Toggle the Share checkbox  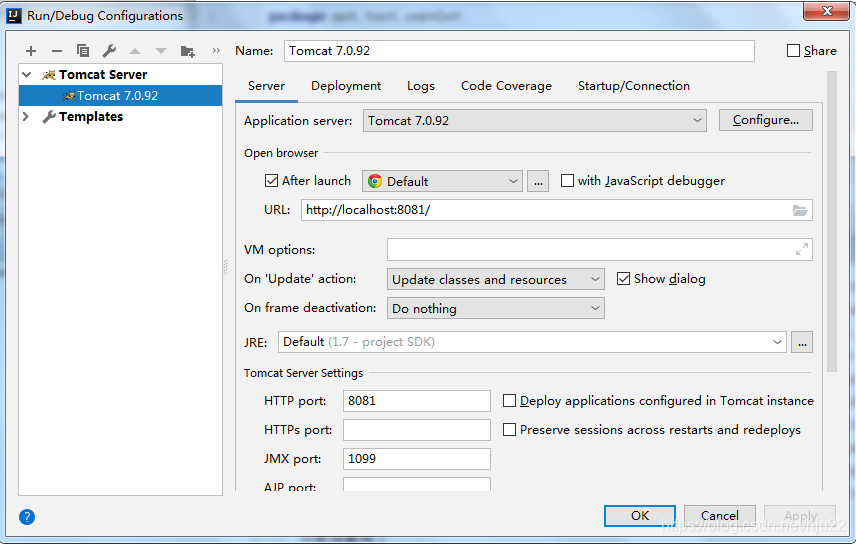point(793,51)
